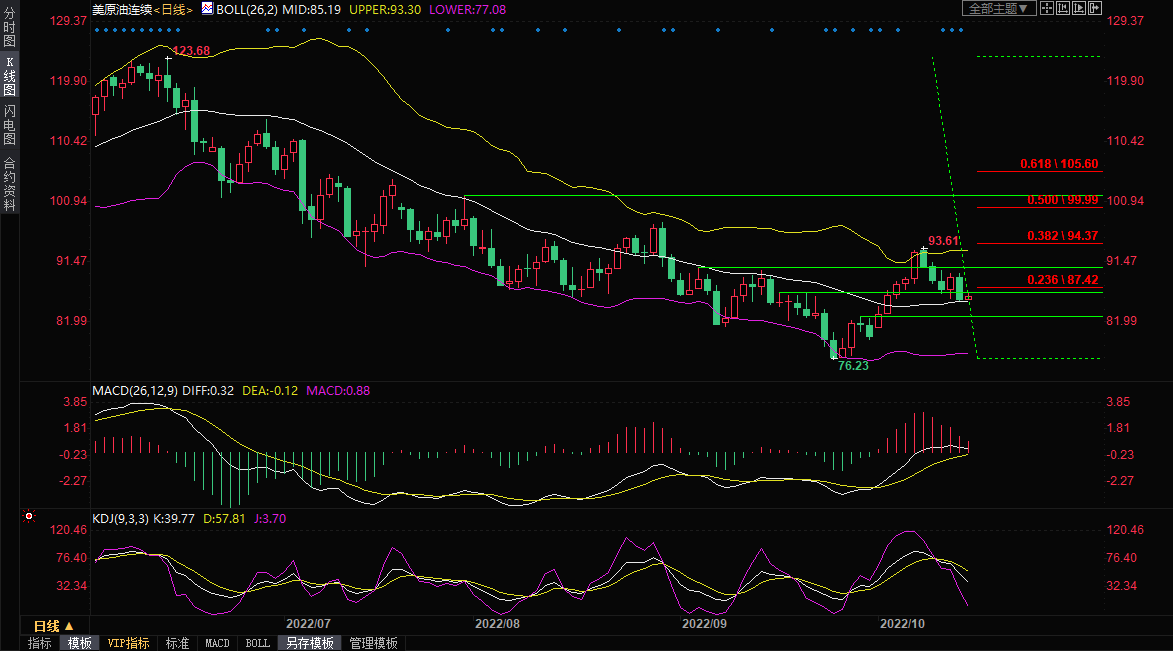Screen dimensions: 1173x651
Task: Select the K线图 side tab
Action: (9, 75)
